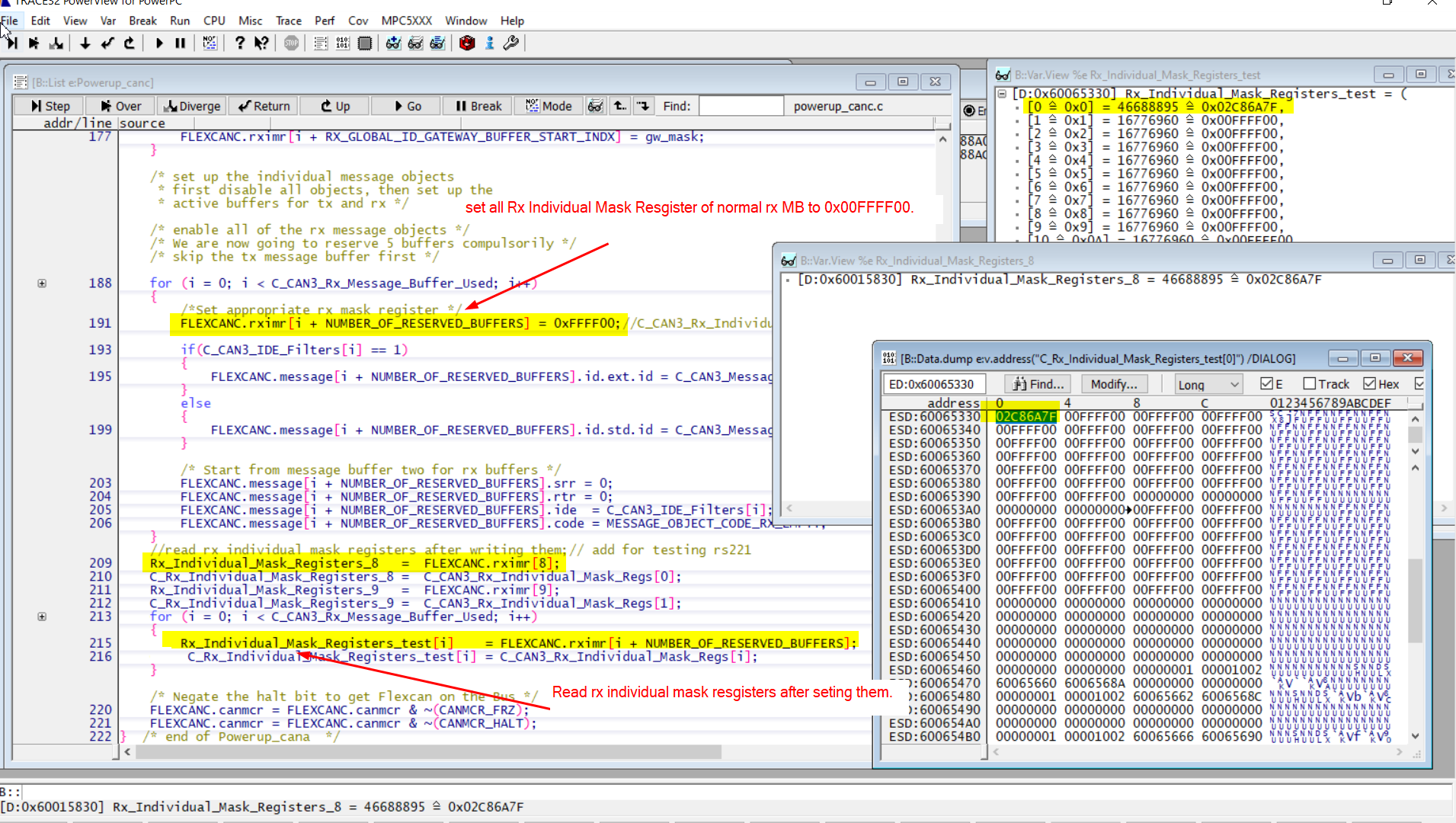Image resolution: width=1456 pixels, height=823 pixels.
Task: Toggle the Hex checkbox in Data.dump window
Action: tap(1369, 384)
